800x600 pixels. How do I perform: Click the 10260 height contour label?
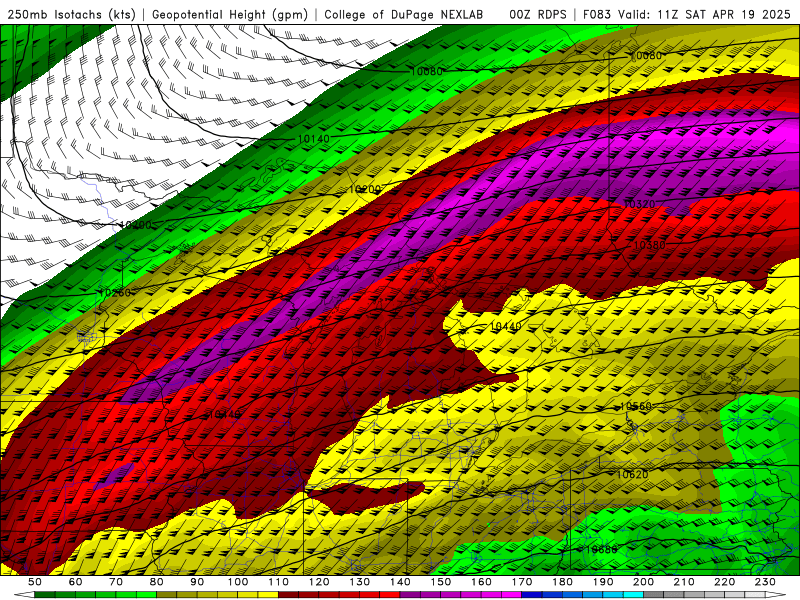(x=114, y=292)
